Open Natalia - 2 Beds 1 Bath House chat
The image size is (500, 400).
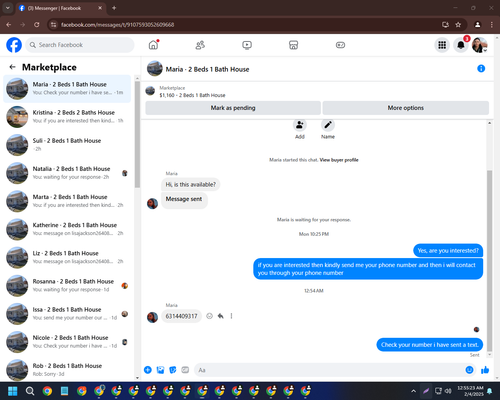pos(67,173)
